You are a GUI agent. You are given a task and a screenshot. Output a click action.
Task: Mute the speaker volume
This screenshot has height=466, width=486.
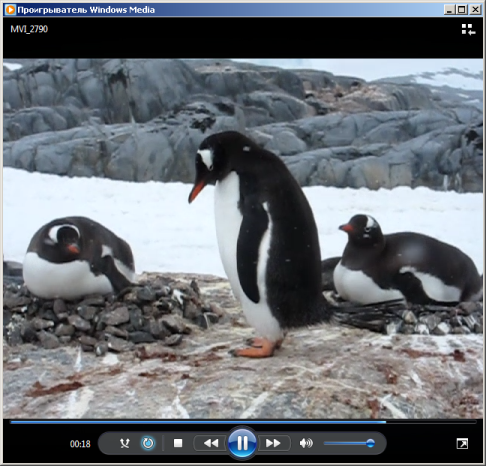point(306,443)
